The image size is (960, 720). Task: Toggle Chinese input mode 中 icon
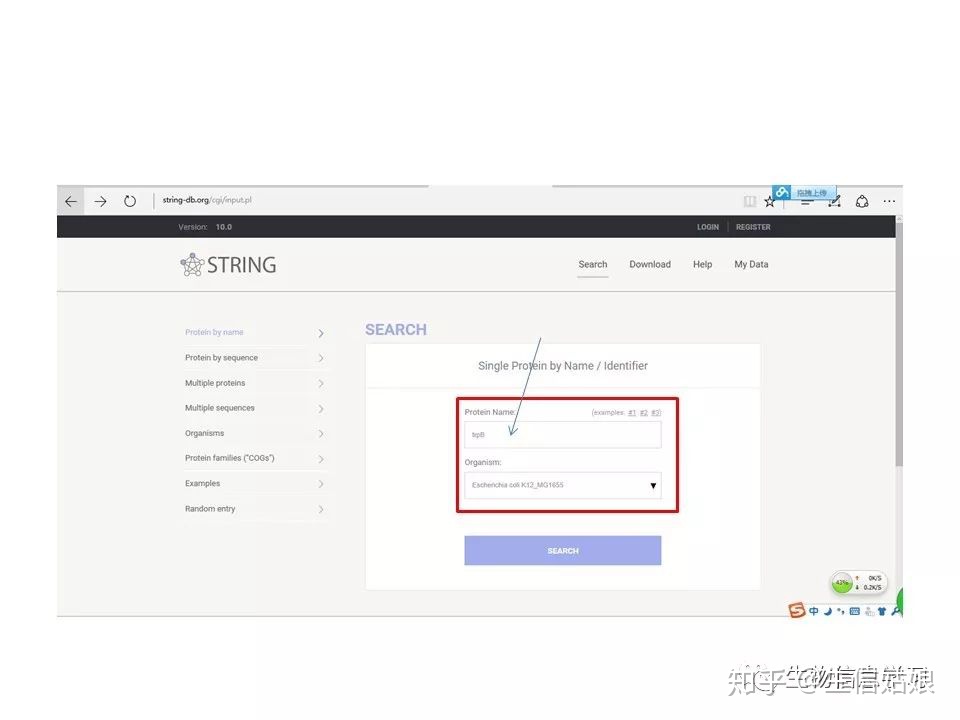click(814, 611)
